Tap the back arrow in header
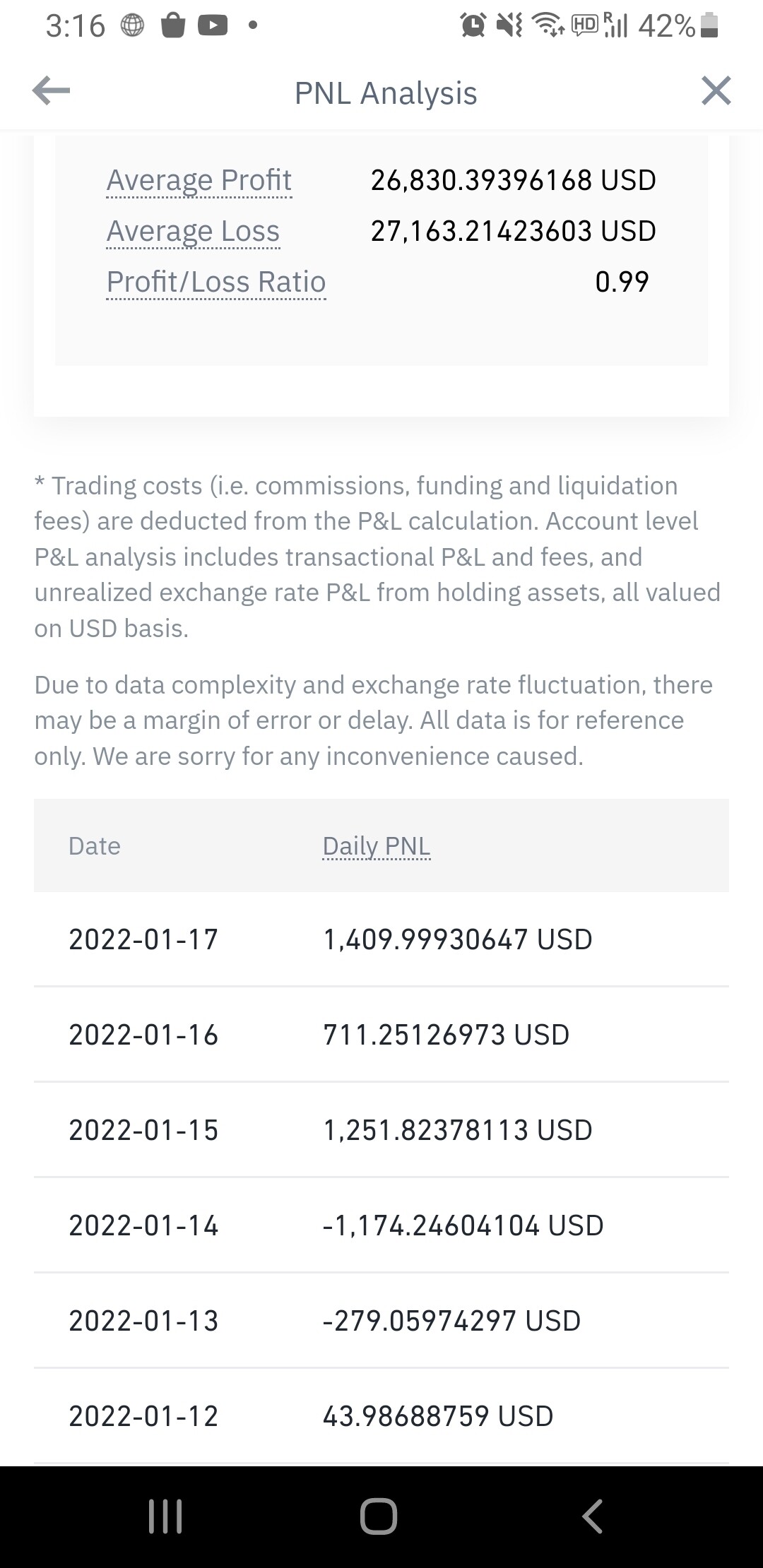Viewport: 763px width, 1568px height. click(52, 91)
